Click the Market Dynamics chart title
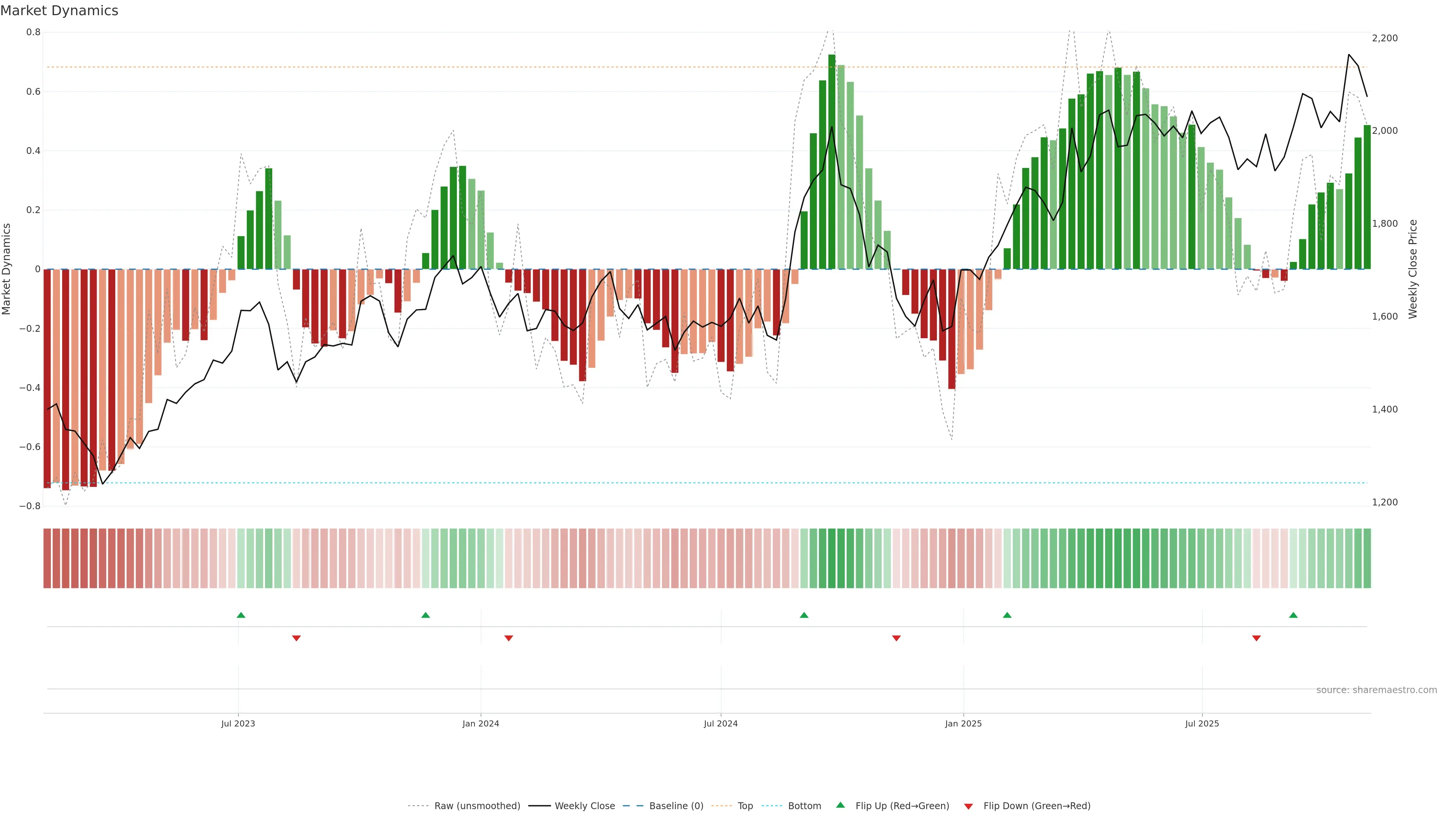1456x819 pixels. coord(60,11)
